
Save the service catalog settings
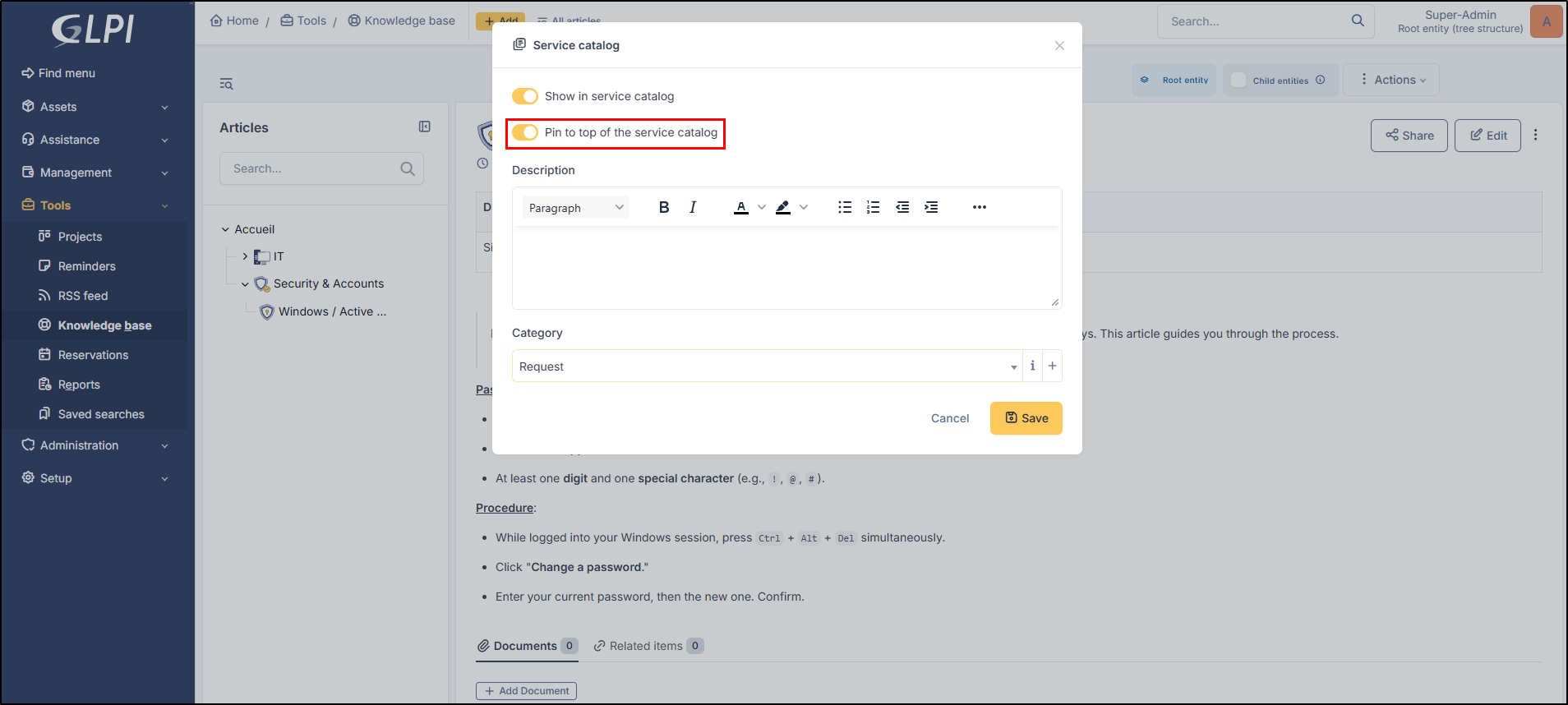[1026, 418]
